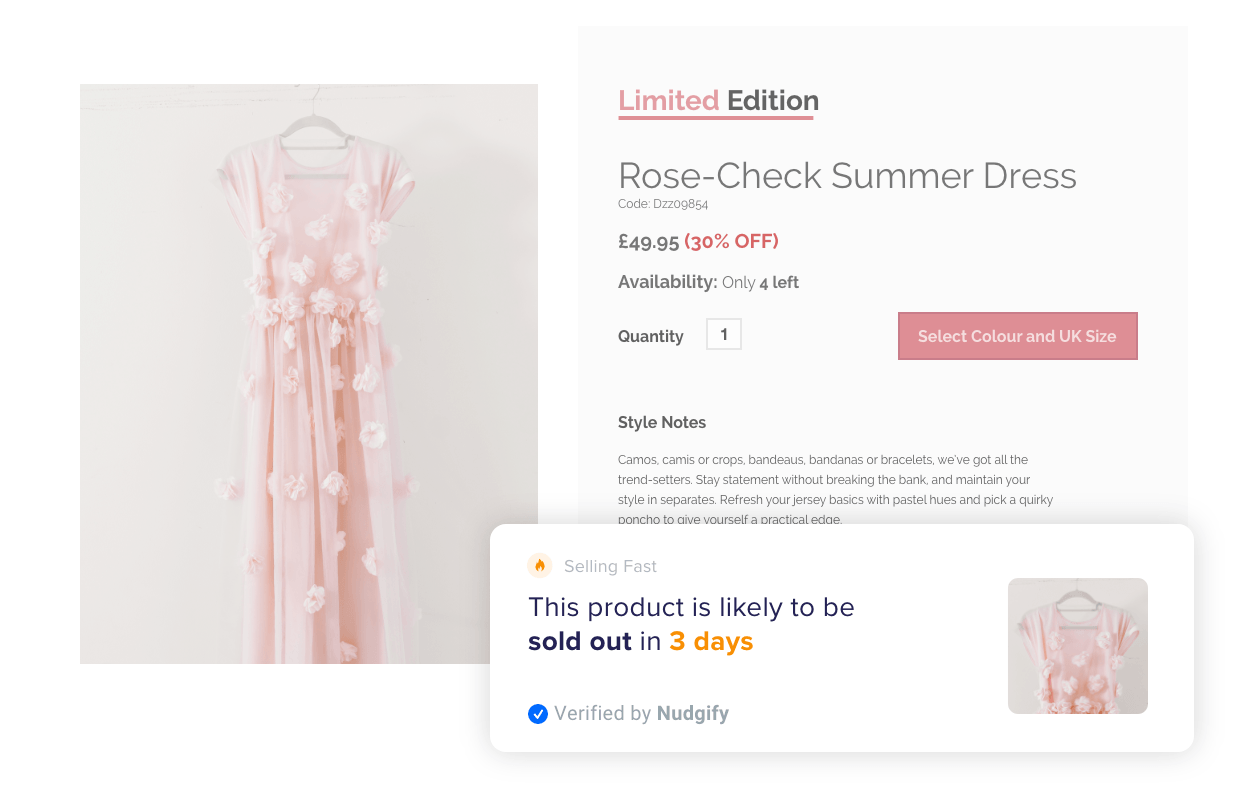Click the orange 3 days text
This screenshot has height=792, width=1234.
pos(711,642)
